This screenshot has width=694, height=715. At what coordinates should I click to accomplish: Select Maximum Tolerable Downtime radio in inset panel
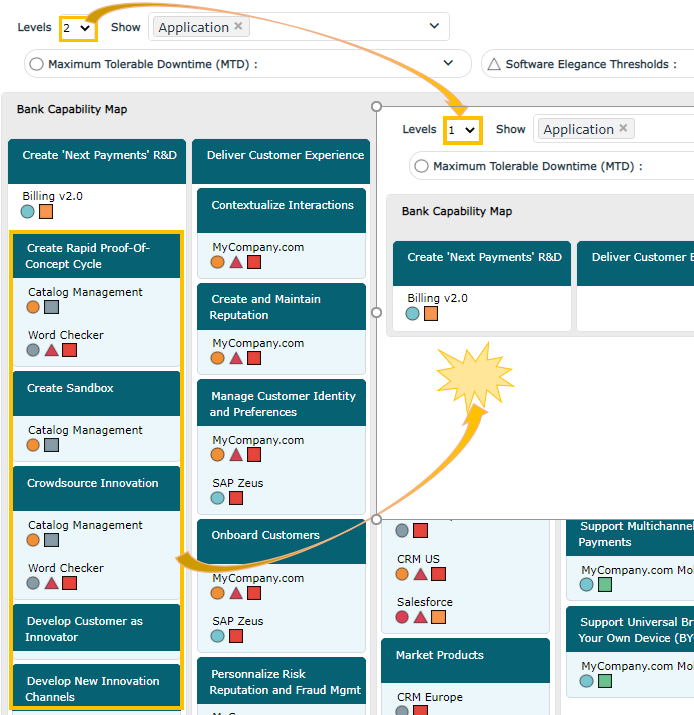422,167
